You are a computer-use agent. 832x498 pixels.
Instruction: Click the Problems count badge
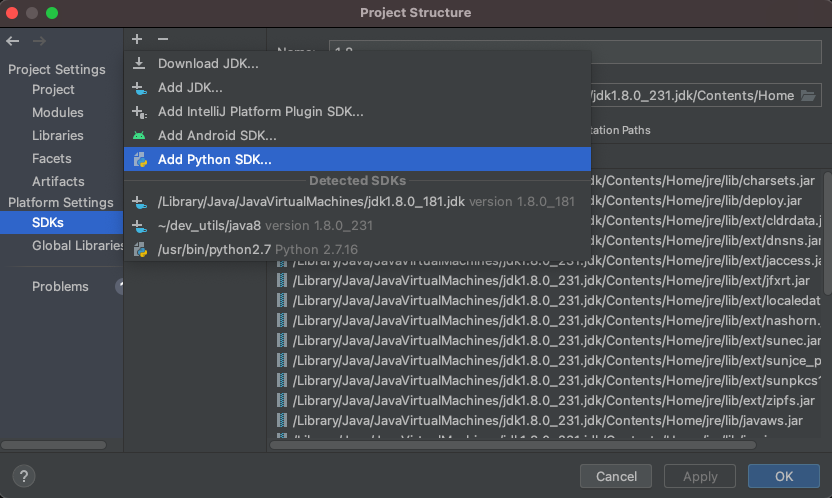[120, 286]
